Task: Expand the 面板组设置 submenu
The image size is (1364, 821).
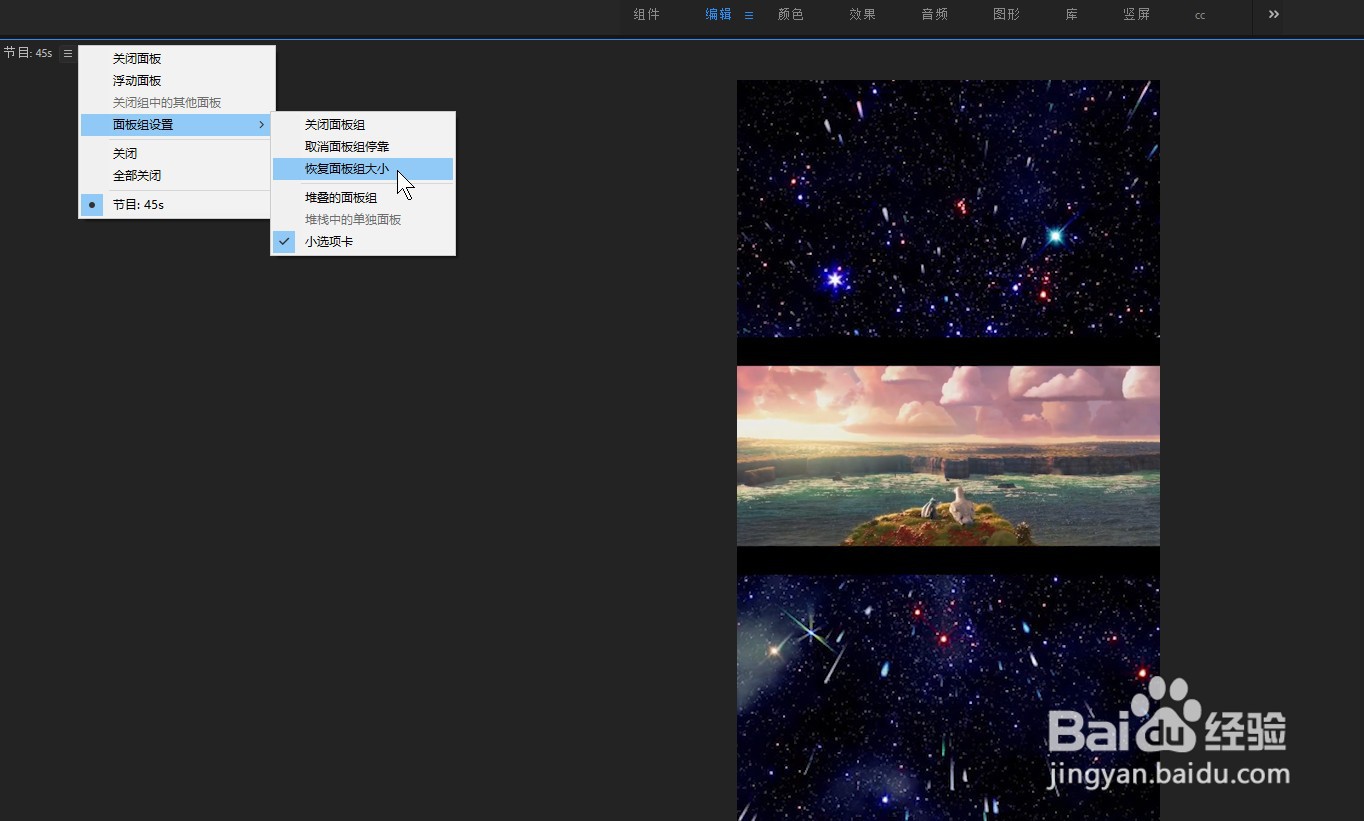Action: click(x=177, y=125)
